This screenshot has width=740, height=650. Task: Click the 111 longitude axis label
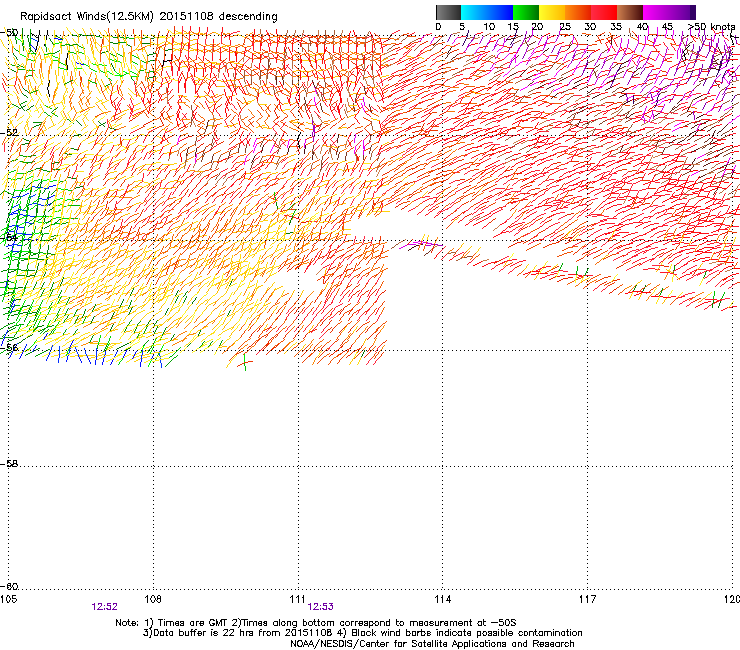coord(298,599)
